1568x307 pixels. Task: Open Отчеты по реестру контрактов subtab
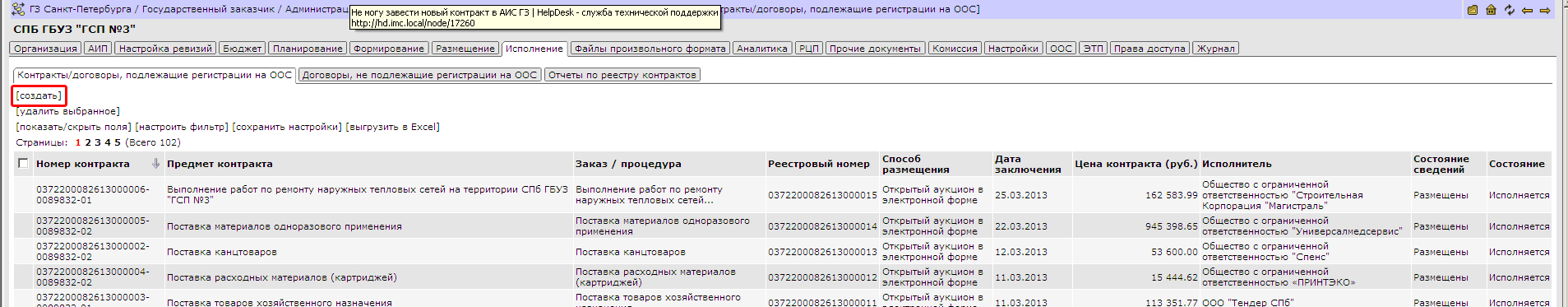click(622, 75)
